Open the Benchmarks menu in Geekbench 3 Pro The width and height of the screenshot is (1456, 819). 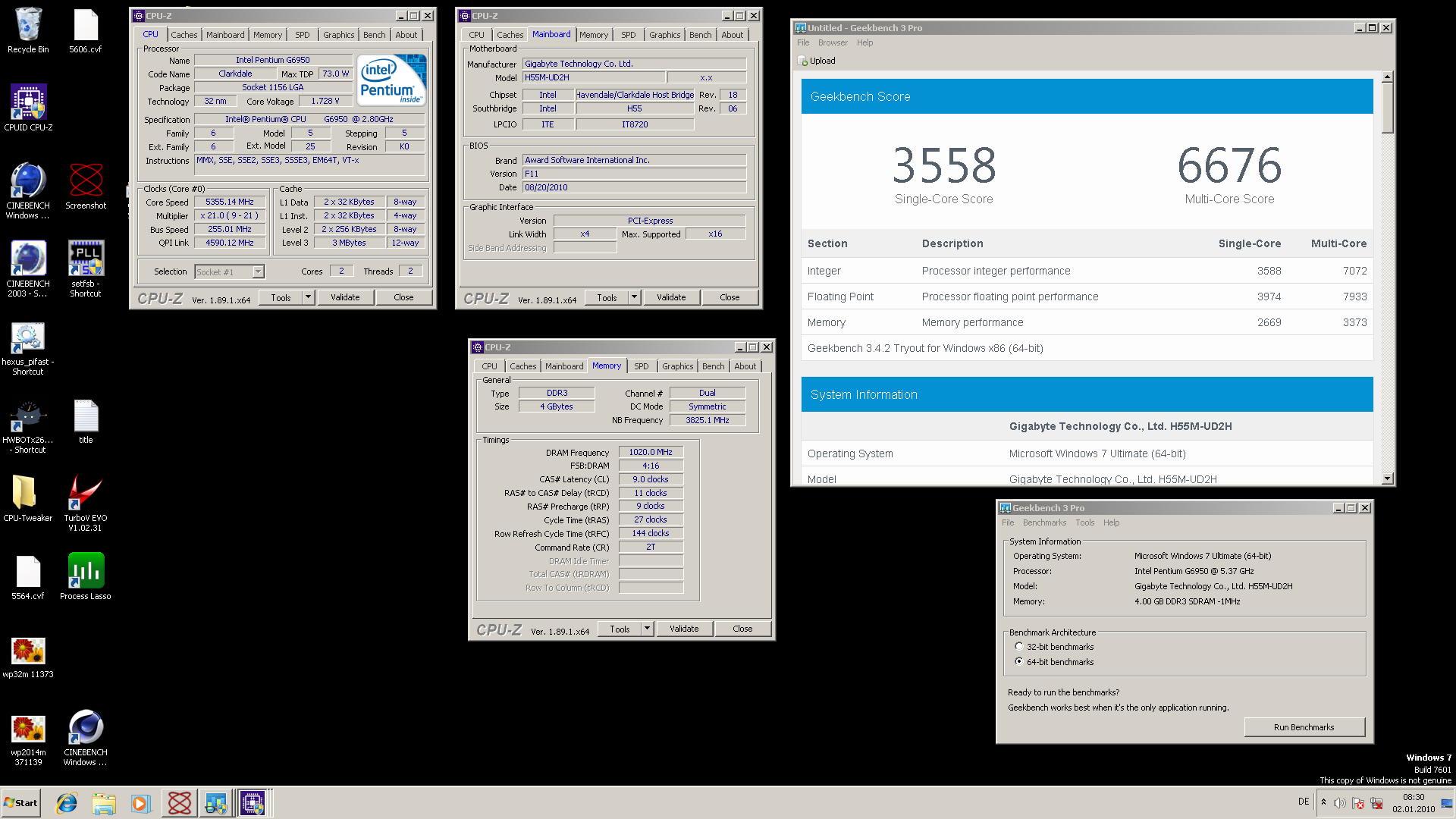point(1044,522)
